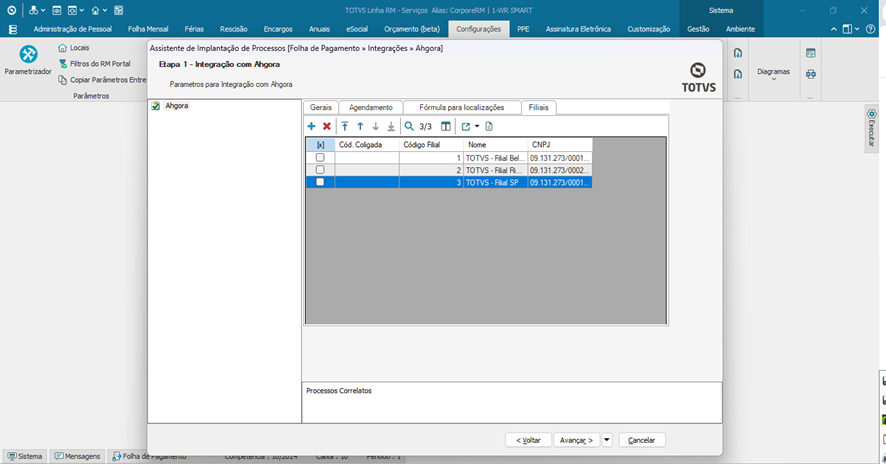Move to the next record arrow
This screenshot has height=464, width=886.
(x=375, y=127)
